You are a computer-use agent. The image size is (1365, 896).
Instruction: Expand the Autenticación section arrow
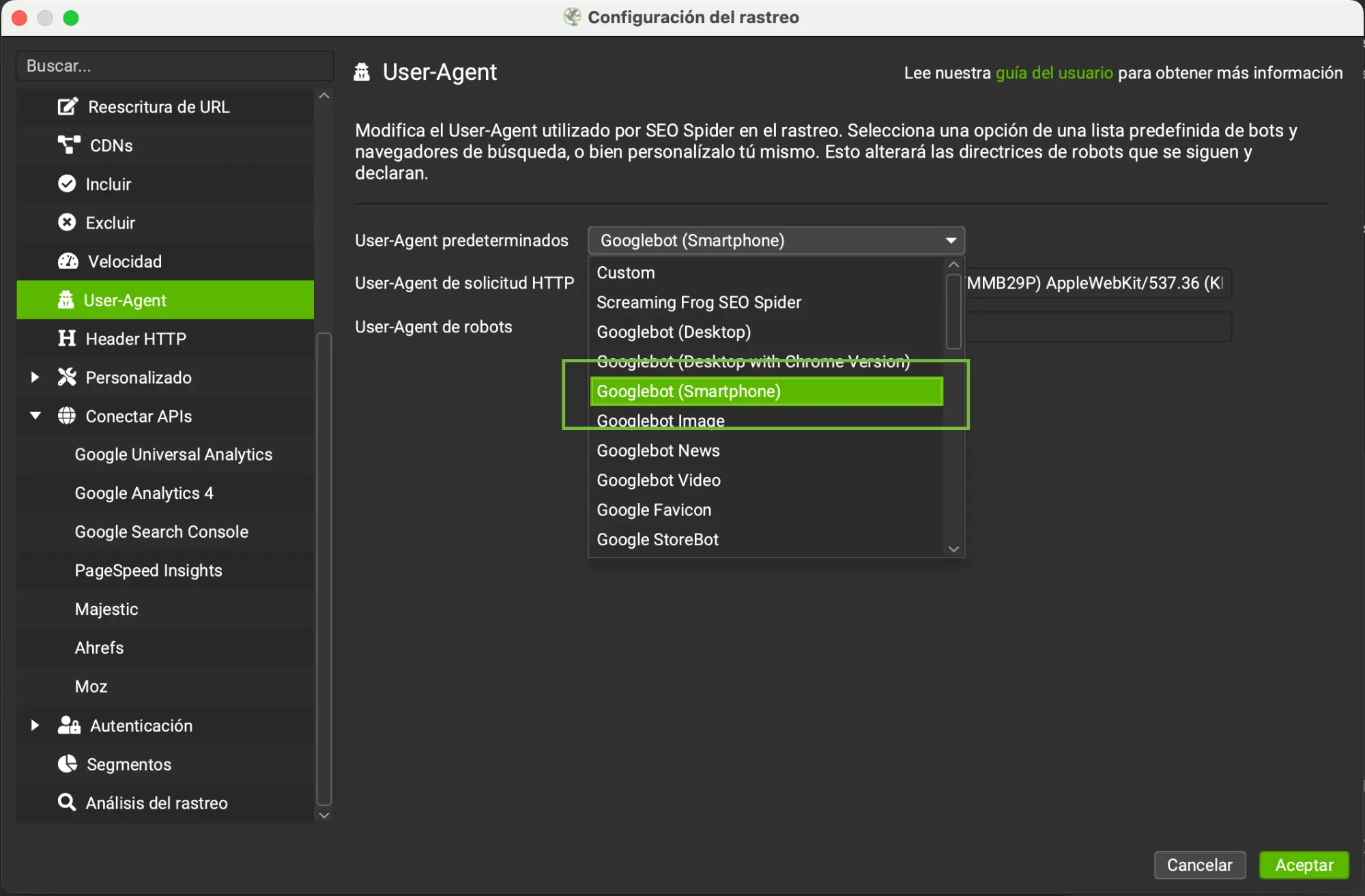click(x=35, y=725)
